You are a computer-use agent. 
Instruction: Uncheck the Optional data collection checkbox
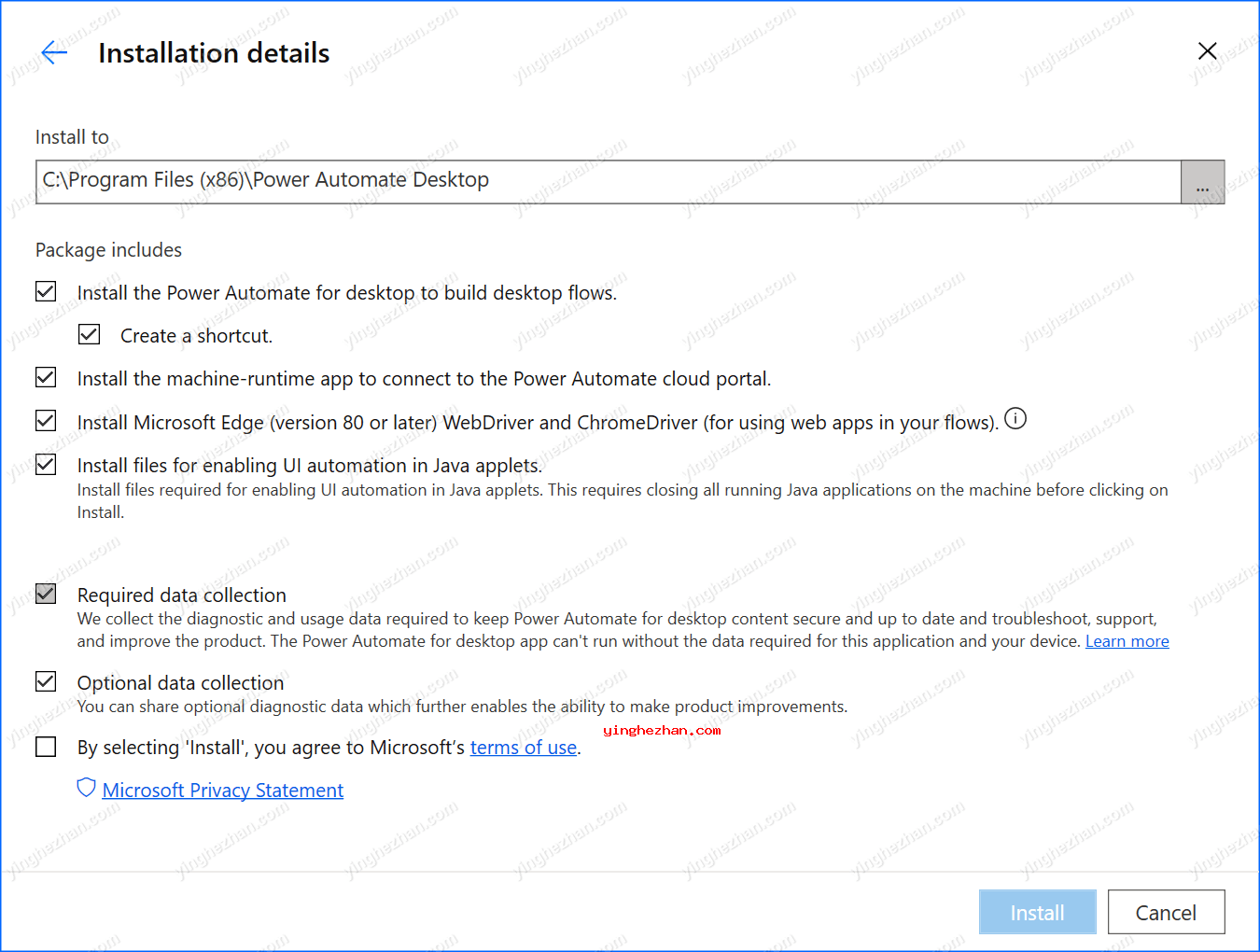click(46, 681)
